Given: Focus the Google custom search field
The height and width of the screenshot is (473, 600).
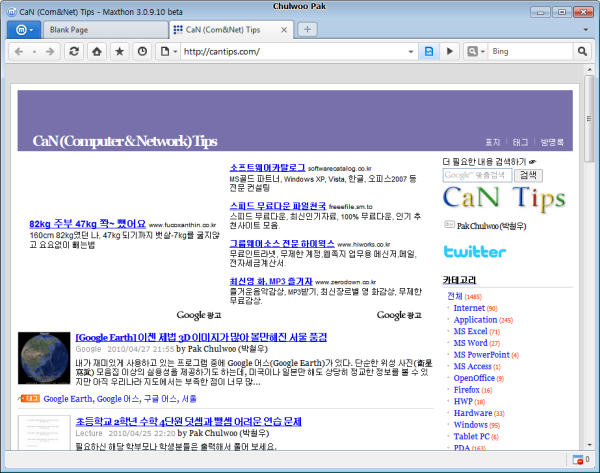Looking at the screenshot, I should (477, 175).
